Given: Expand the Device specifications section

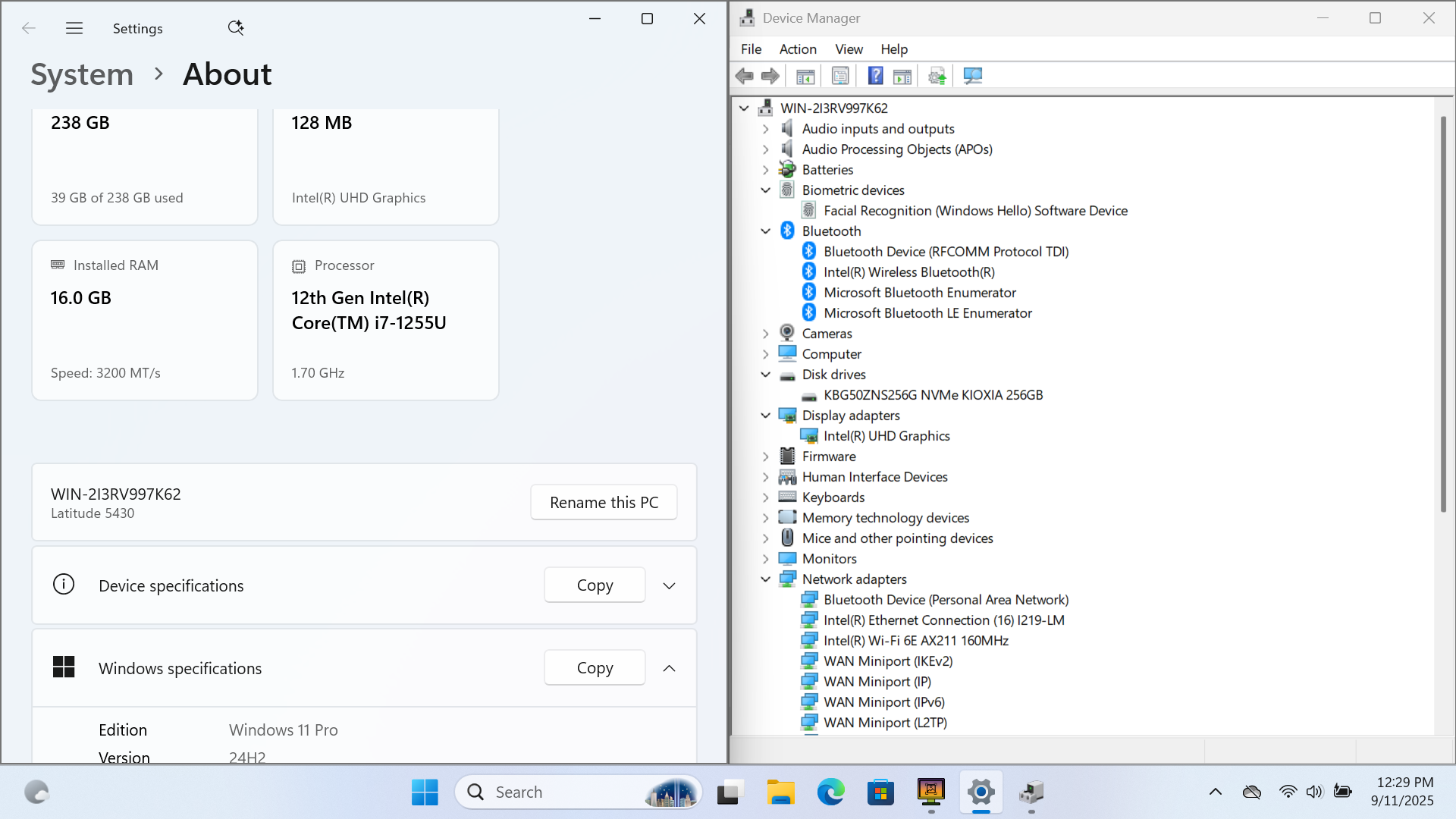Looking at the screenshot, I should coord(669,585).
